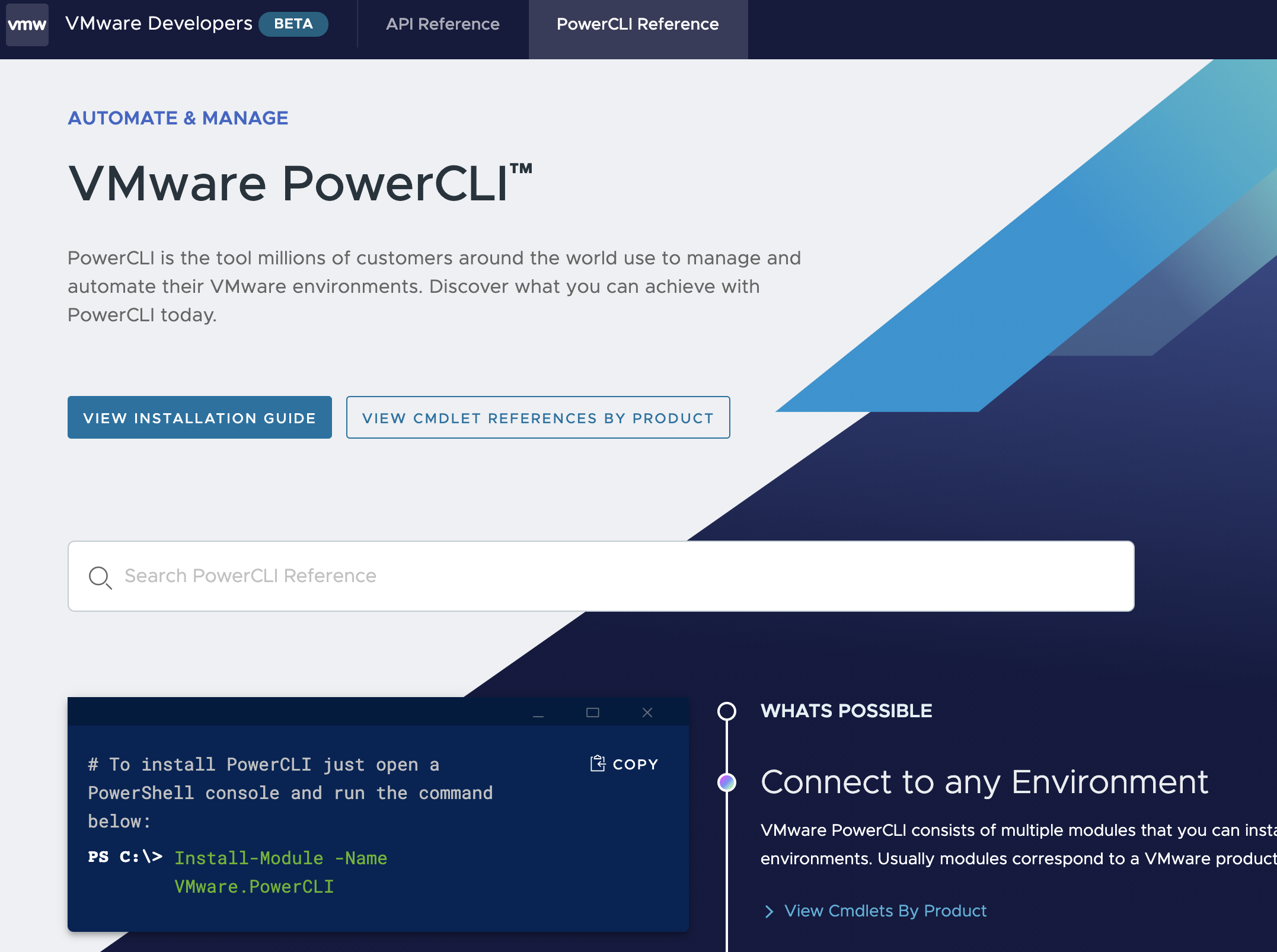
Task: Click the AUTOMATE & MANAGE section label
Action: coord(177,118)
